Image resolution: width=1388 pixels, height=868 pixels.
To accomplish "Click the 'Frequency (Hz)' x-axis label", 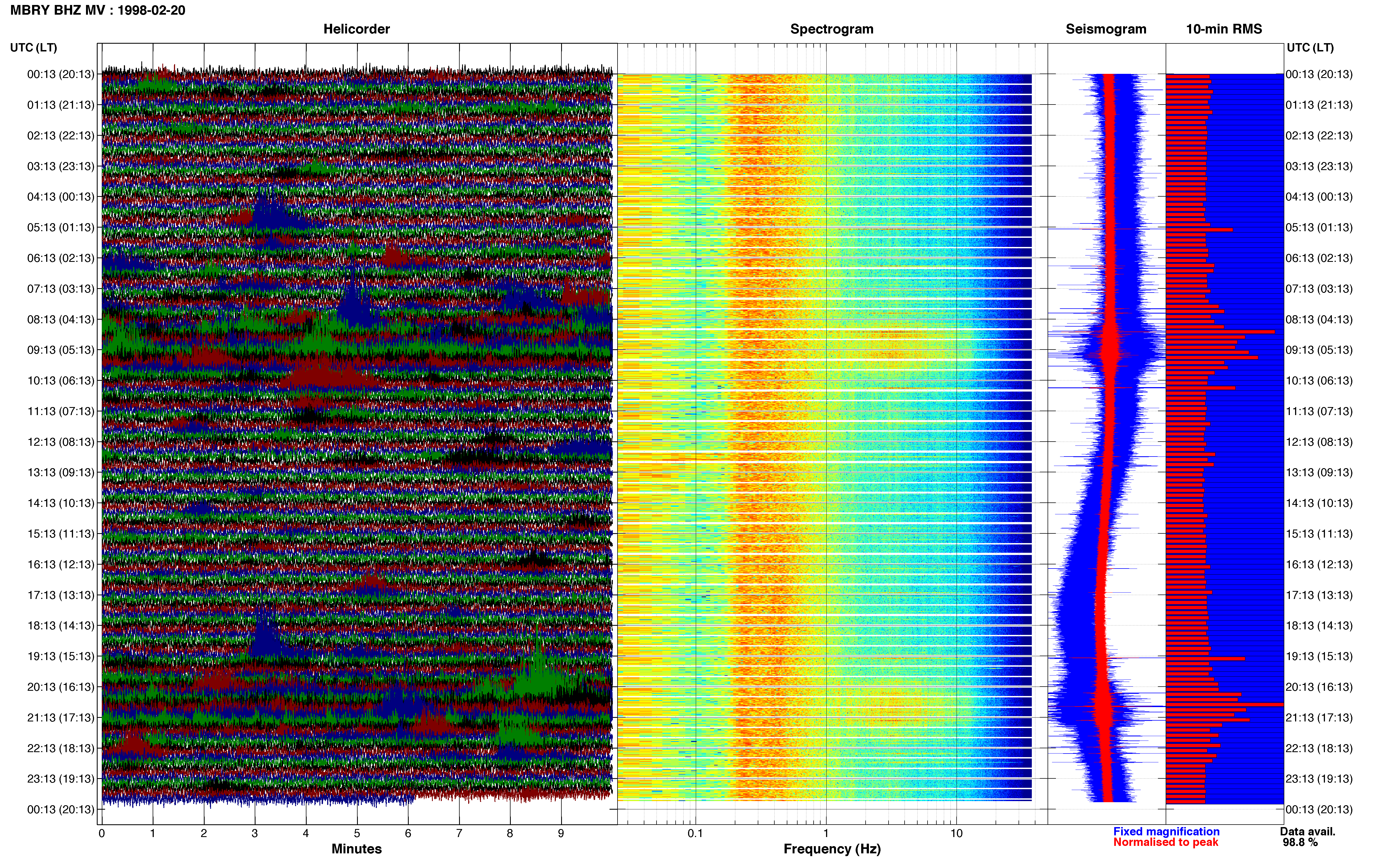I will (832, 849).
